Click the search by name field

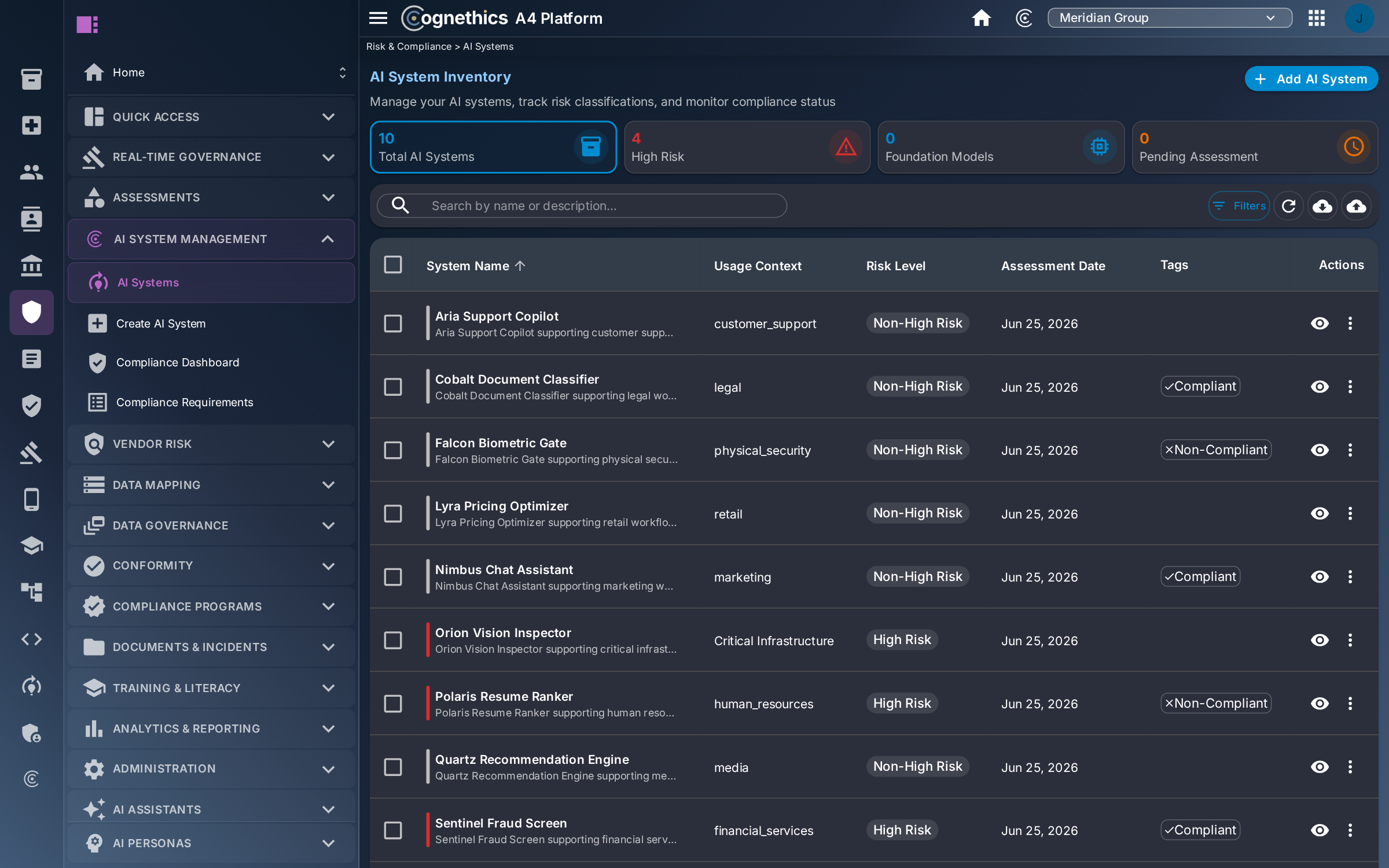[x=582, y=205]
